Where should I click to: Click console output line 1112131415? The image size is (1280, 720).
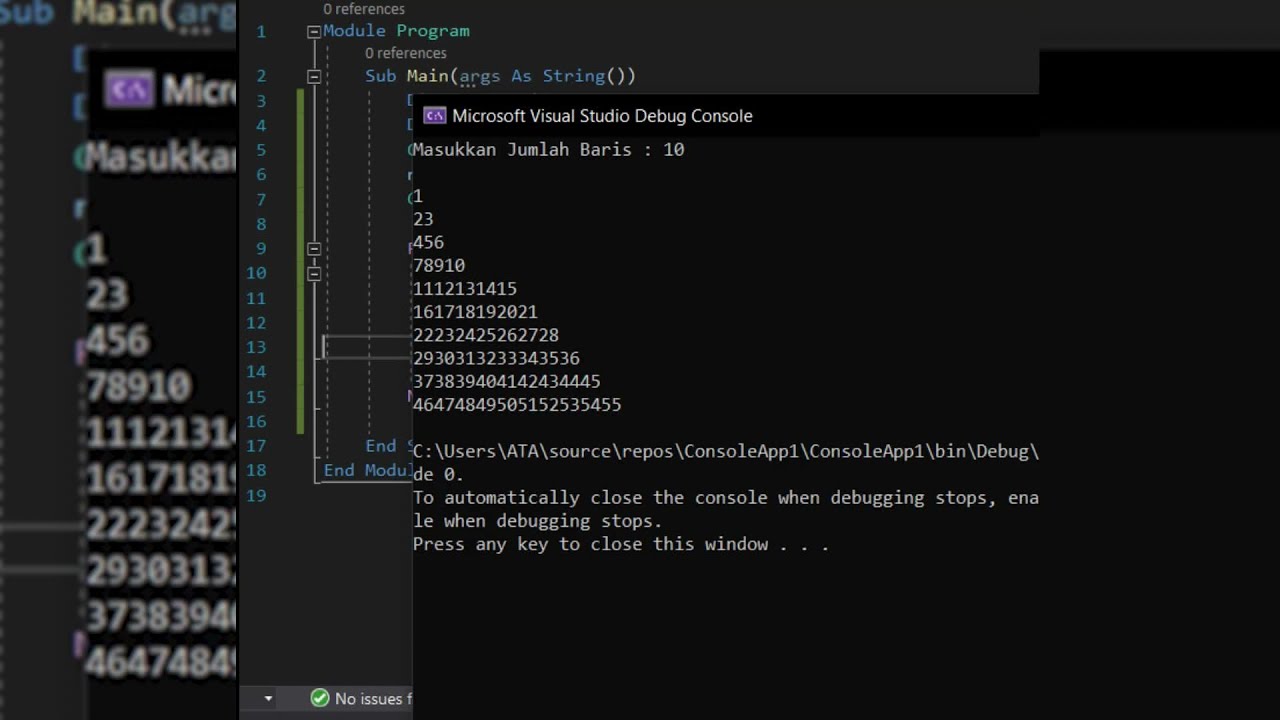point(465,289)
